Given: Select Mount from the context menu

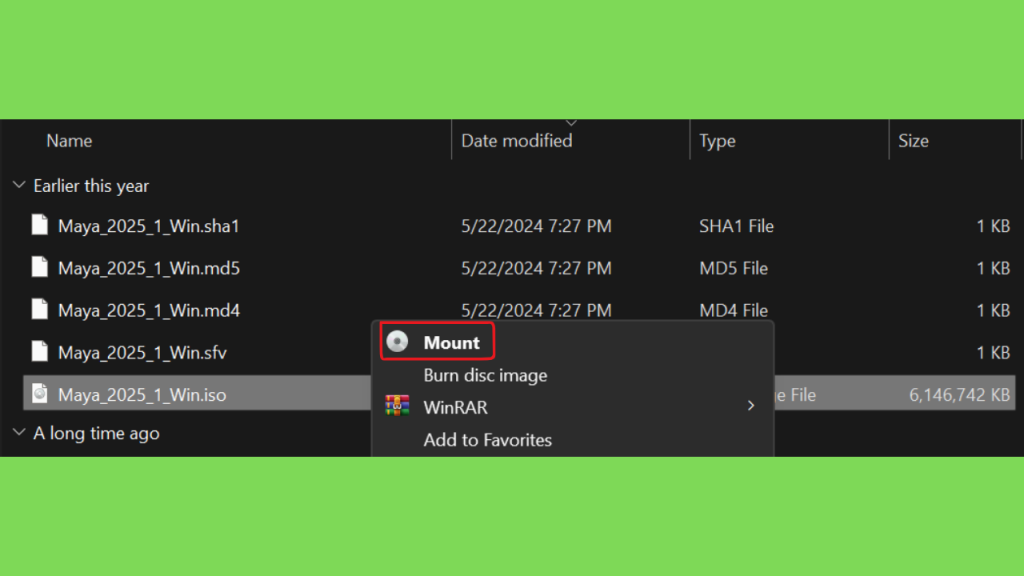Looking at the screenshot, I should click(451, 342).
